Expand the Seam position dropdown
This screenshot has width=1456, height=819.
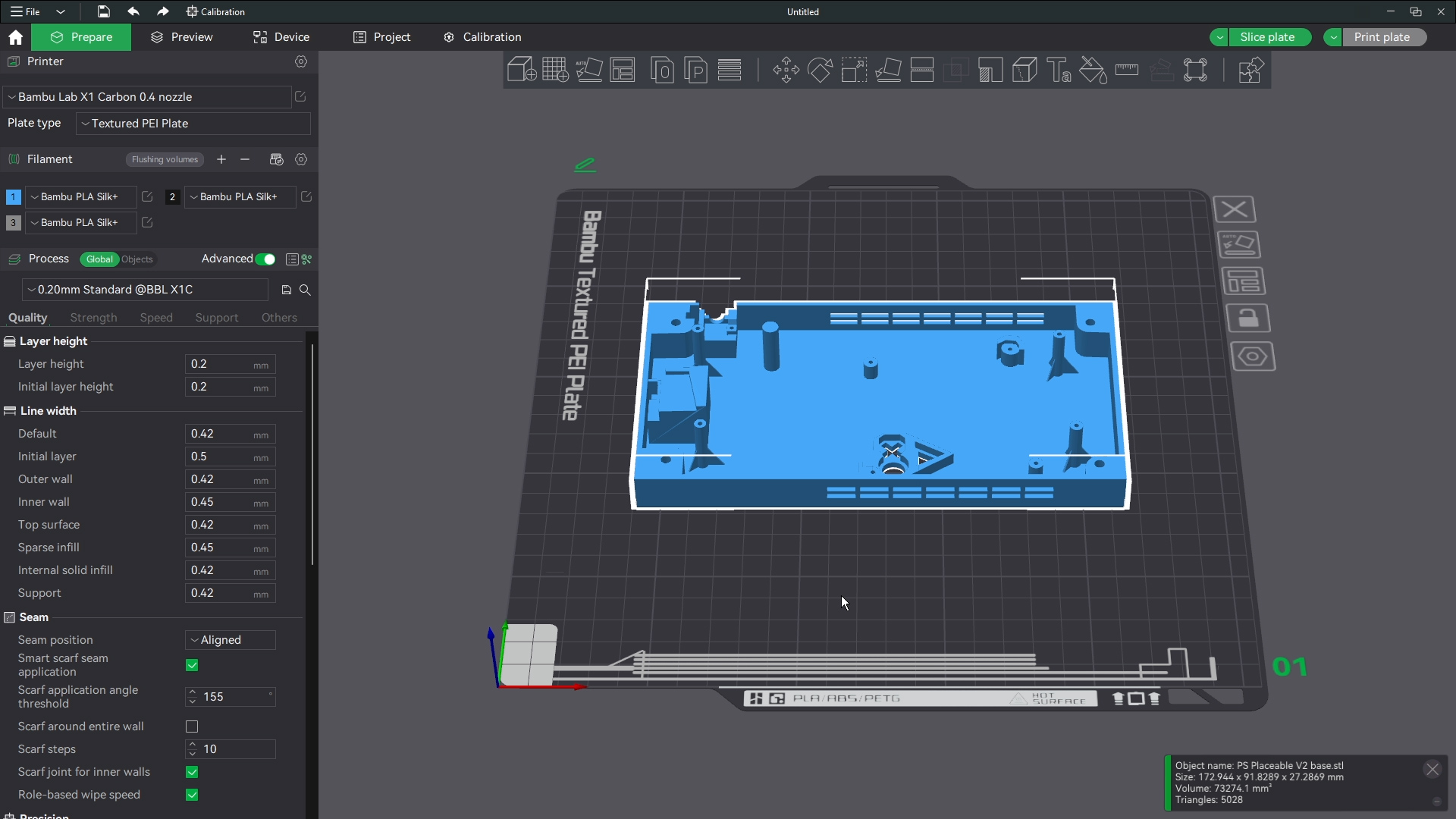point(230,640)
